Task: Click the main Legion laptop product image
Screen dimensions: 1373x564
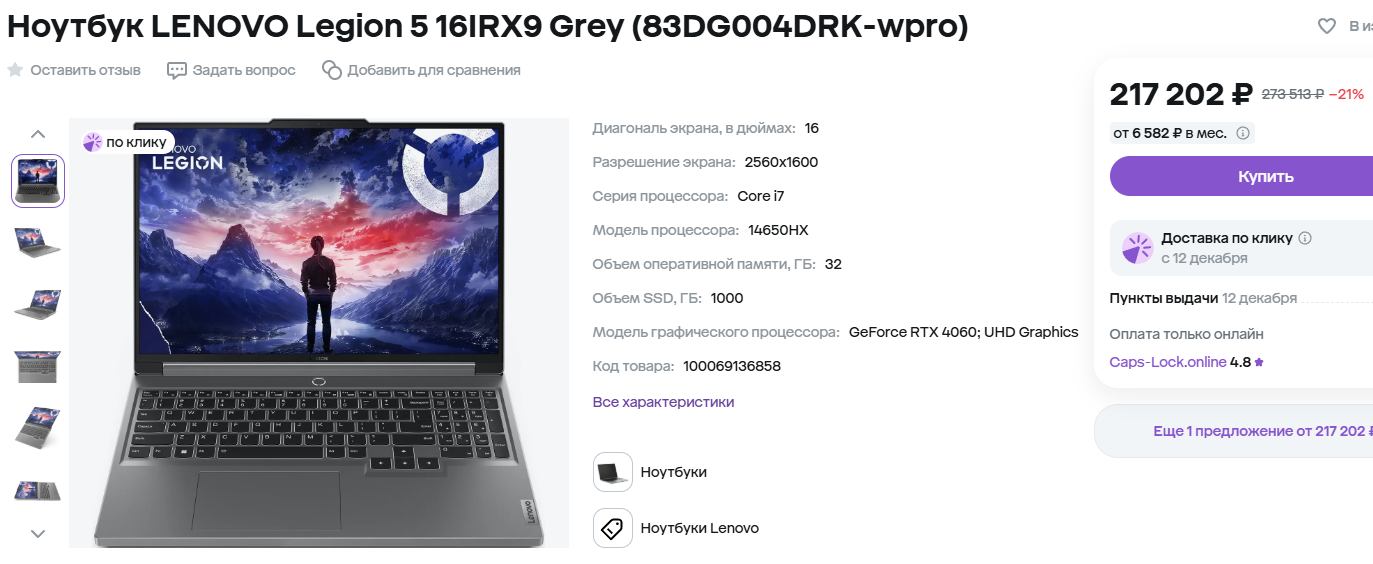Action: pyautogui.click(x=319, y=333)
